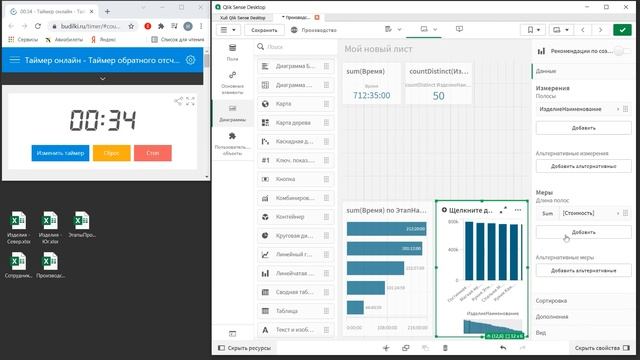Click Добавить under Меры

(x=584, y=232)
